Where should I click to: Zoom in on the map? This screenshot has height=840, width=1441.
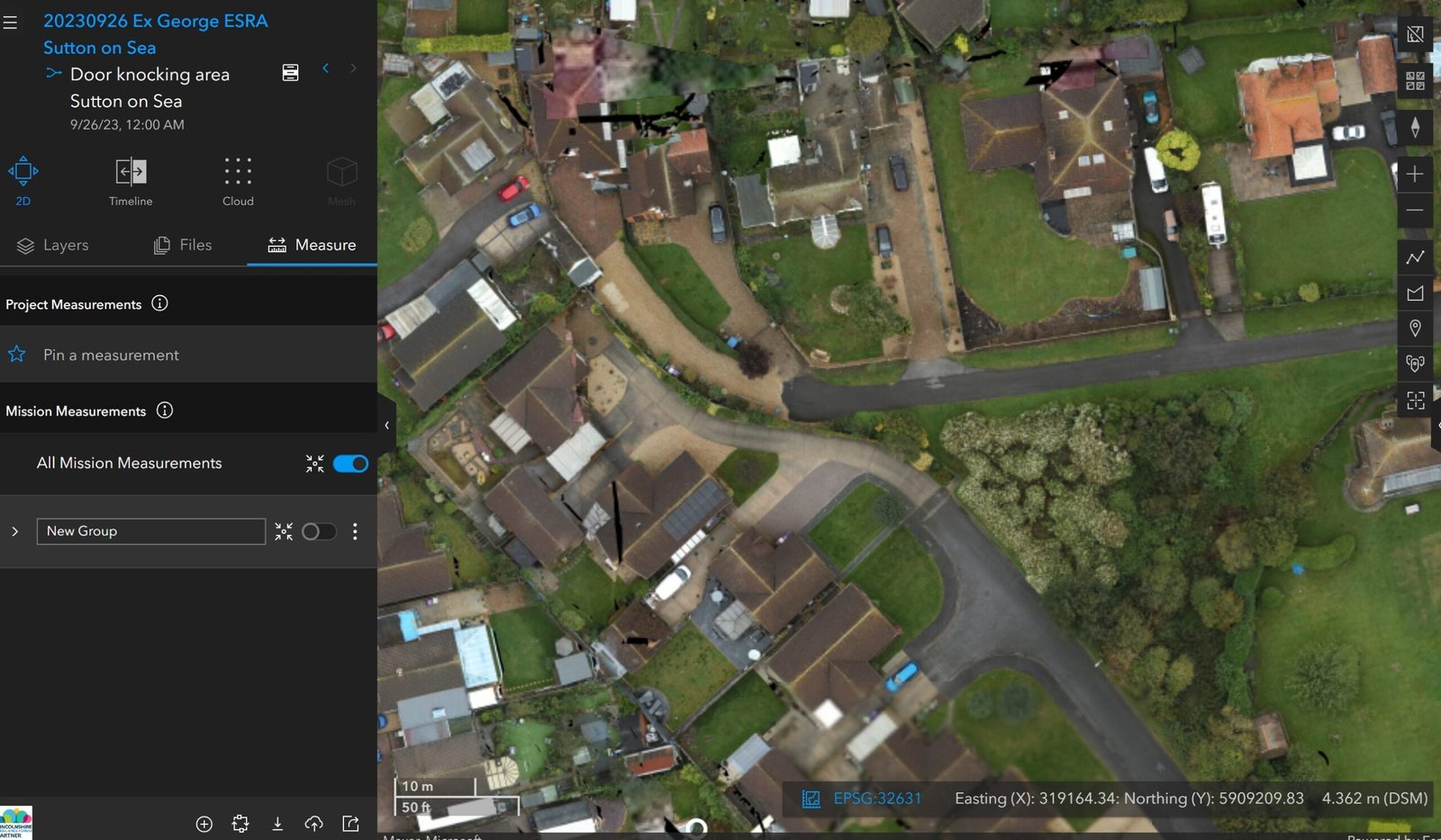1415,174
